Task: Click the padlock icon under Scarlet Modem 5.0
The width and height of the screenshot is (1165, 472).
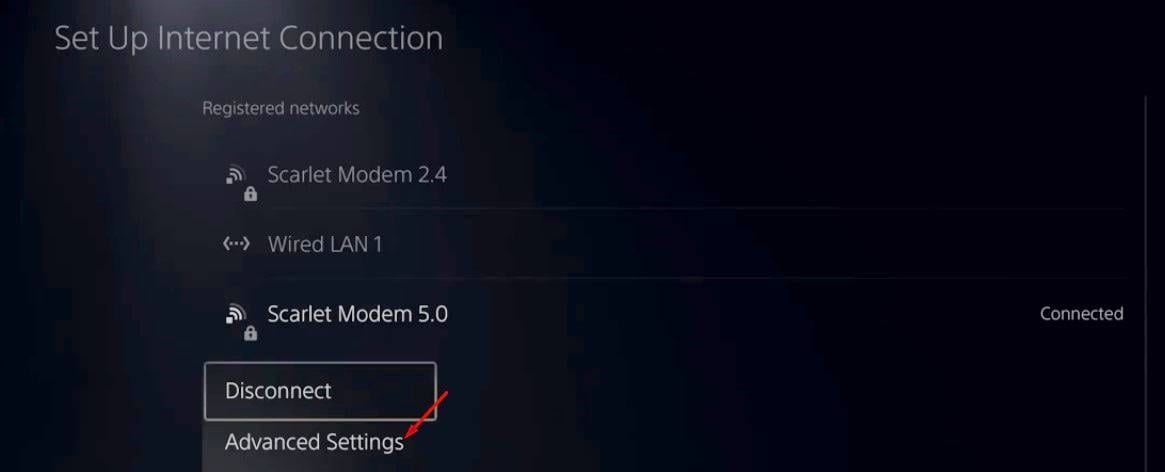Action: pos(251,333)
